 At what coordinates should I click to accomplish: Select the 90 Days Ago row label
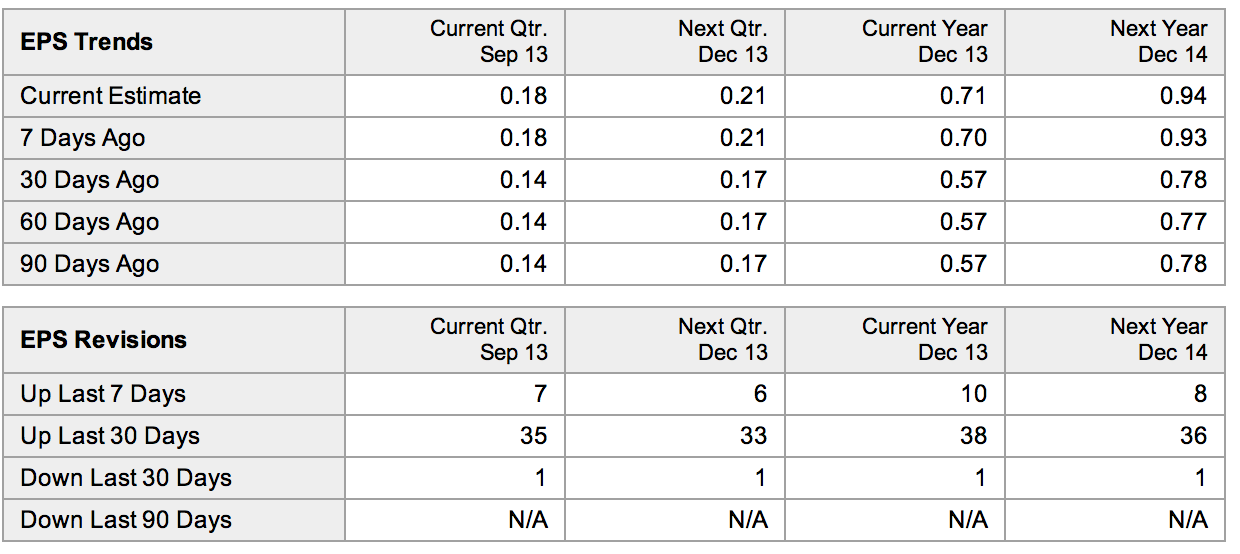pyautogui.click(x=90, y=264)
